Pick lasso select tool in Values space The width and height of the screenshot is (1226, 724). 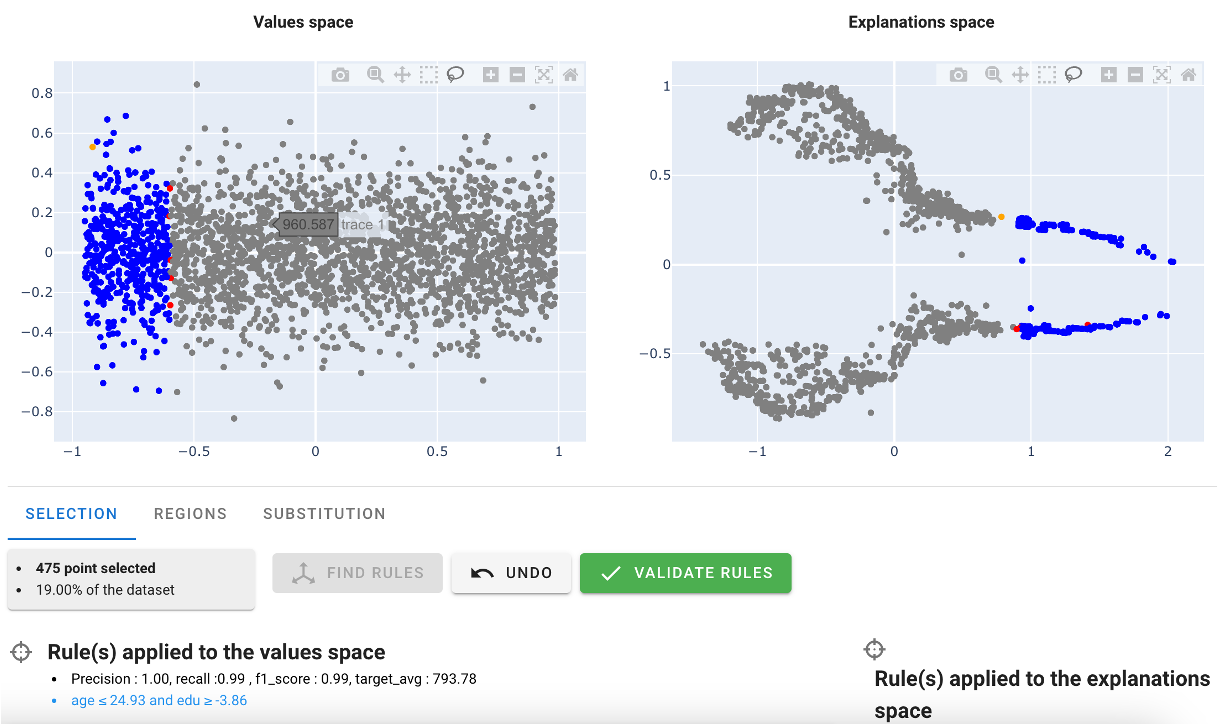point(456,75)
